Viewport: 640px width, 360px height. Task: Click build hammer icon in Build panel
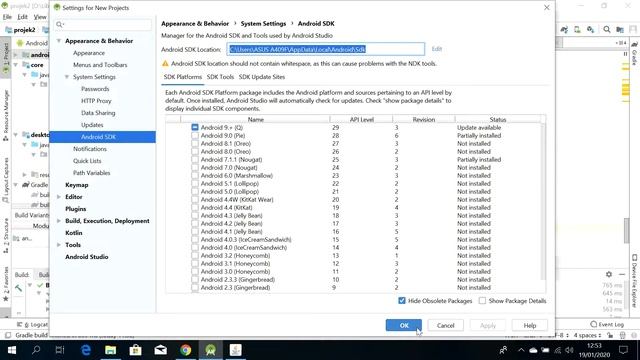[18, 288]
